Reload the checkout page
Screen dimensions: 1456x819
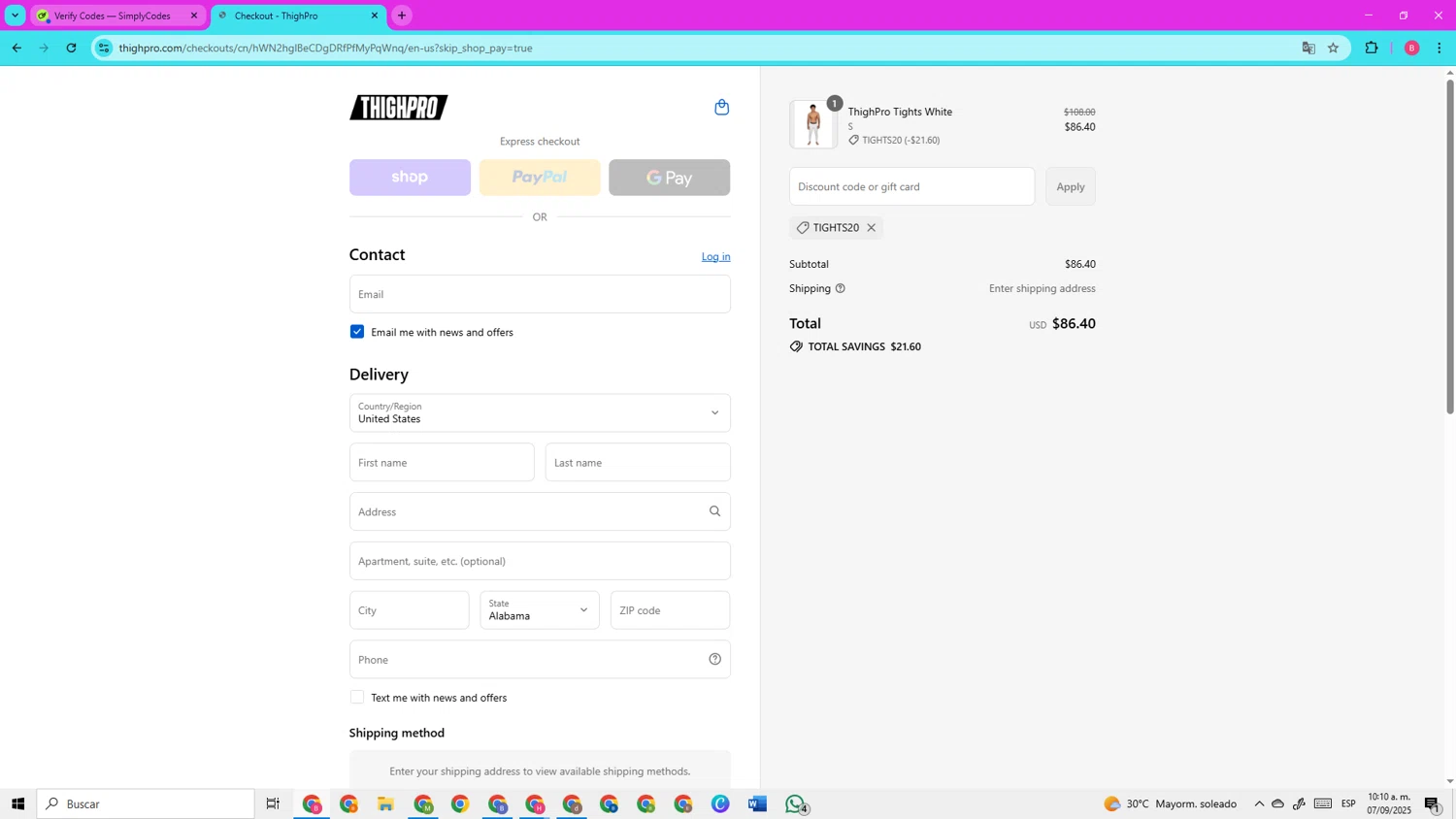pyautogui.click(x=71, y=48)
